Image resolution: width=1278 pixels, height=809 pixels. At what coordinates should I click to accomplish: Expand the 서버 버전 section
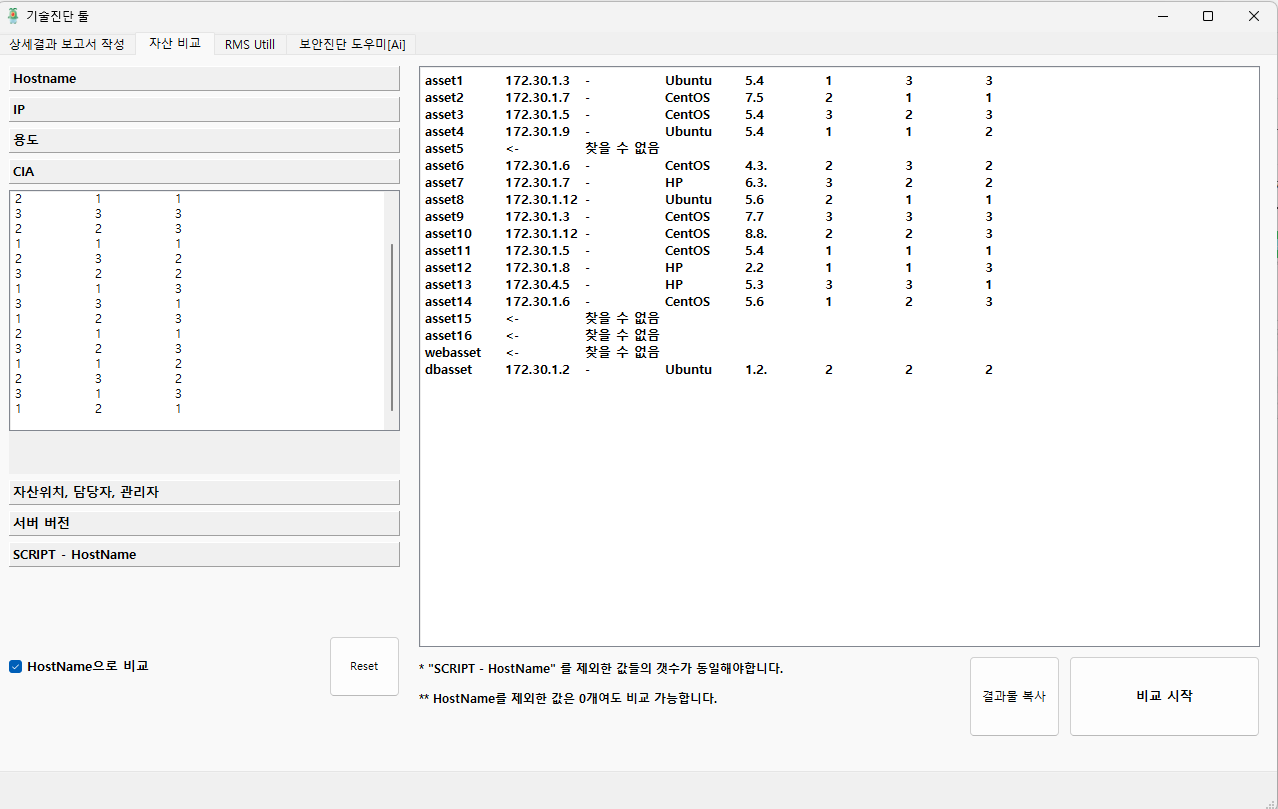pos(204,523)
